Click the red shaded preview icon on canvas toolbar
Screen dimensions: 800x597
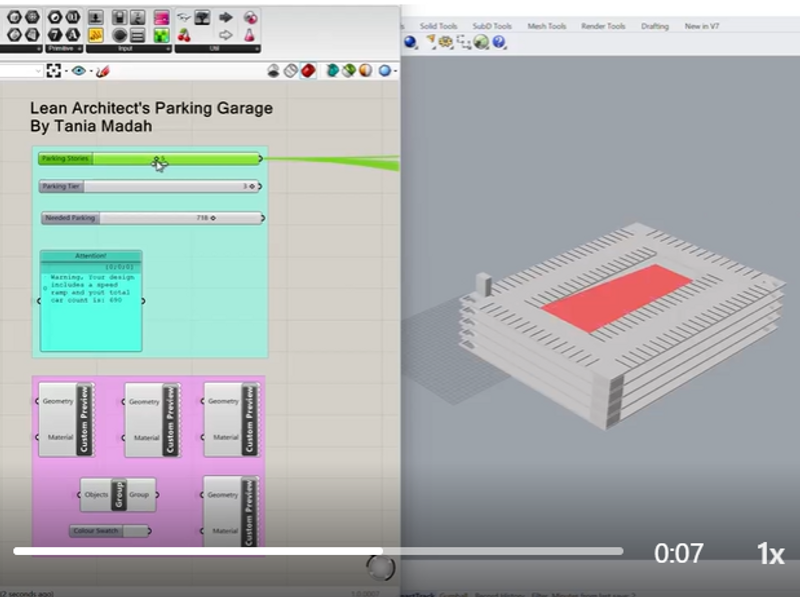309,70
